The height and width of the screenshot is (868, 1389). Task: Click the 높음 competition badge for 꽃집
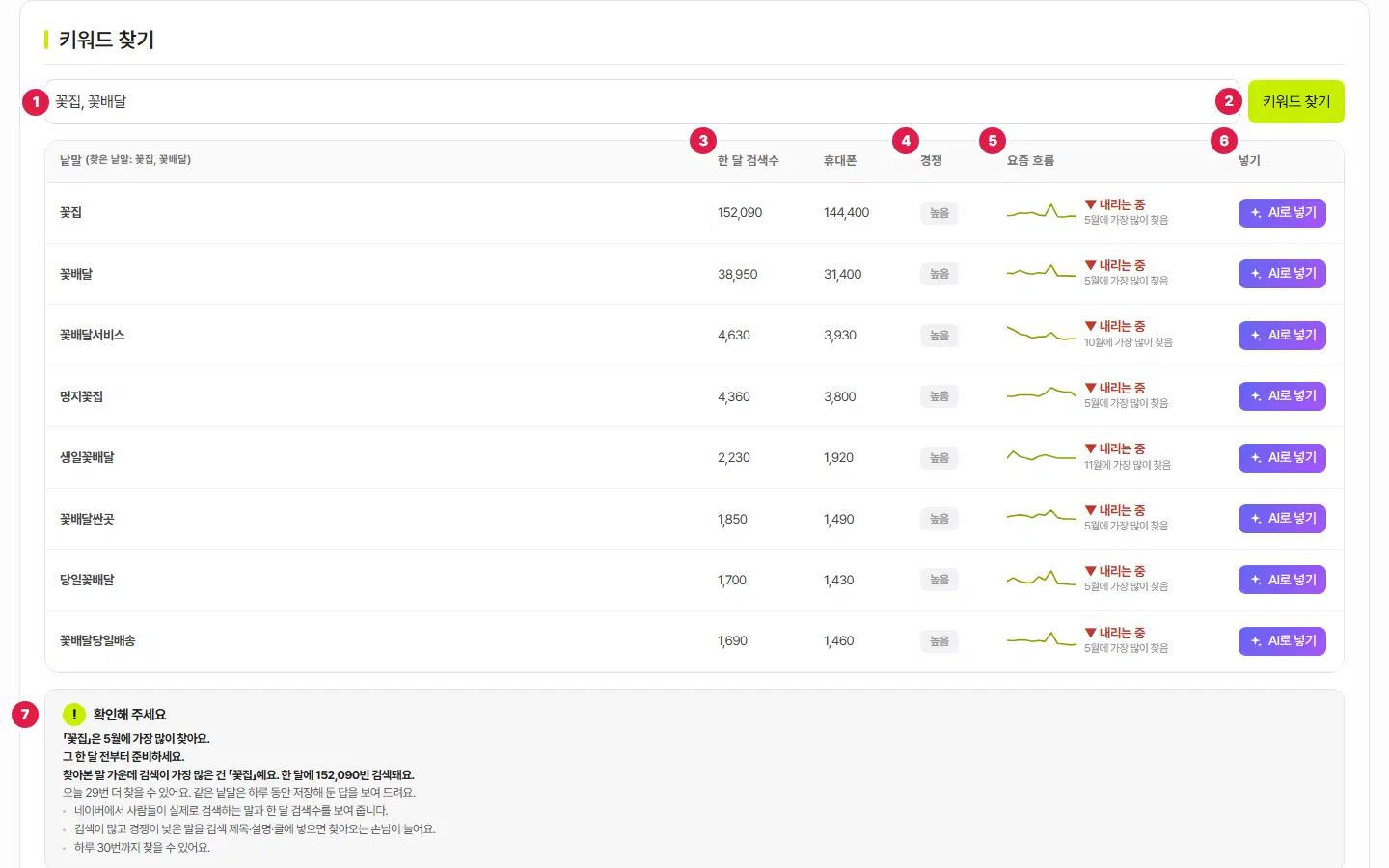tap(940, 213)
